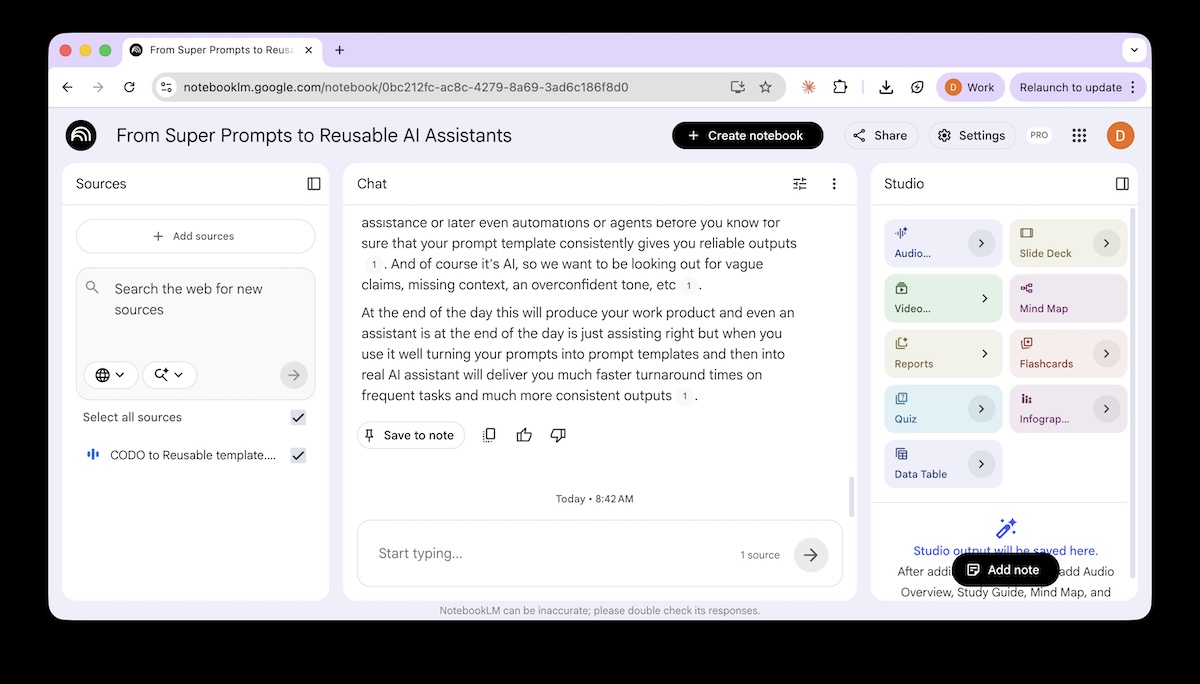The image size is (1200, 684).
Task: Expand Video Overview options arrow
Action: (984, 298)
